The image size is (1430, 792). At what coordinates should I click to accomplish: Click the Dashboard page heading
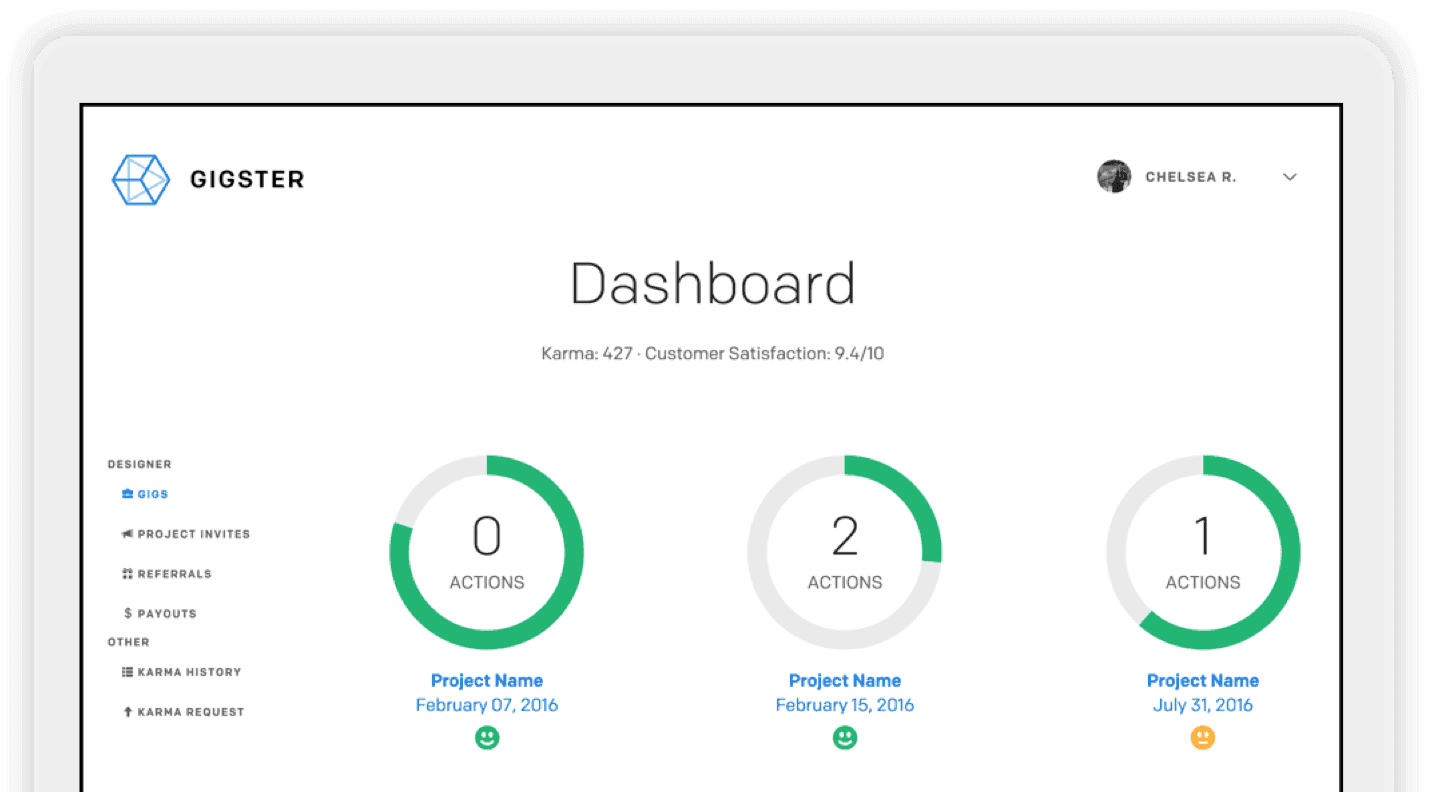713,284
